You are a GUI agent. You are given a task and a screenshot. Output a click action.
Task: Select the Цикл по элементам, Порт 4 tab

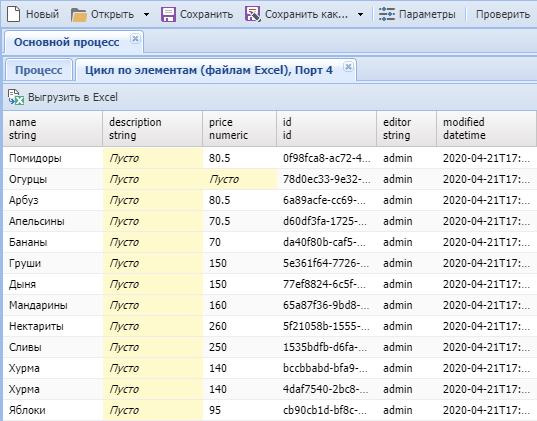click(x=209, y=70)
